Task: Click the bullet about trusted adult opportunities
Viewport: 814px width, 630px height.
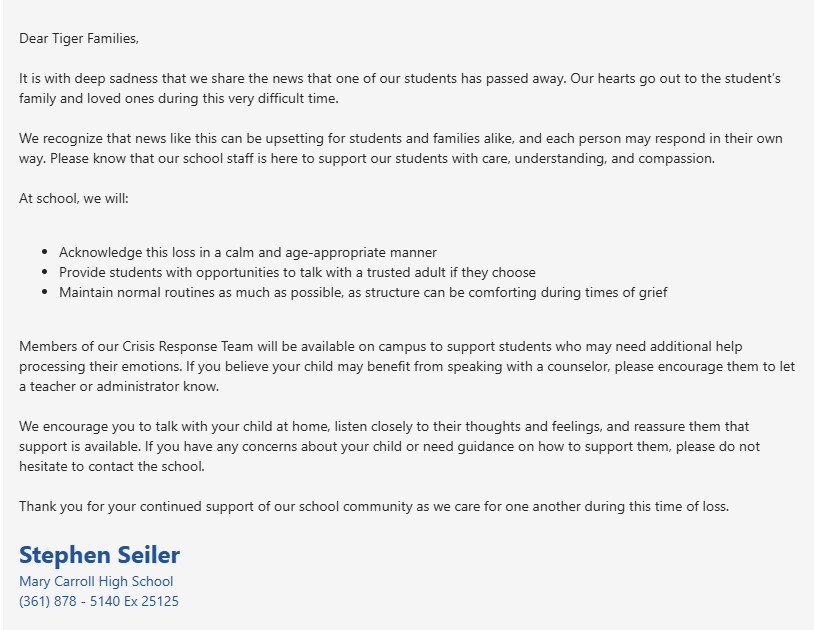Action: click(x=297, y=272)
